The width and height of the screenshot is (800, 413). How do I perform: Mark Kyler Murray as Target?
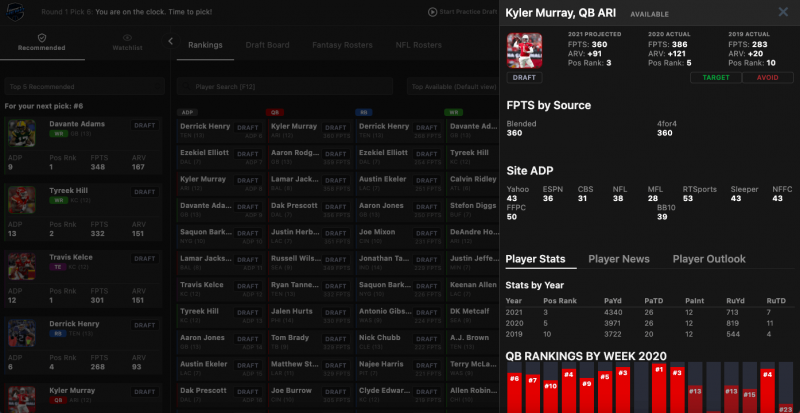click(715, 77)
